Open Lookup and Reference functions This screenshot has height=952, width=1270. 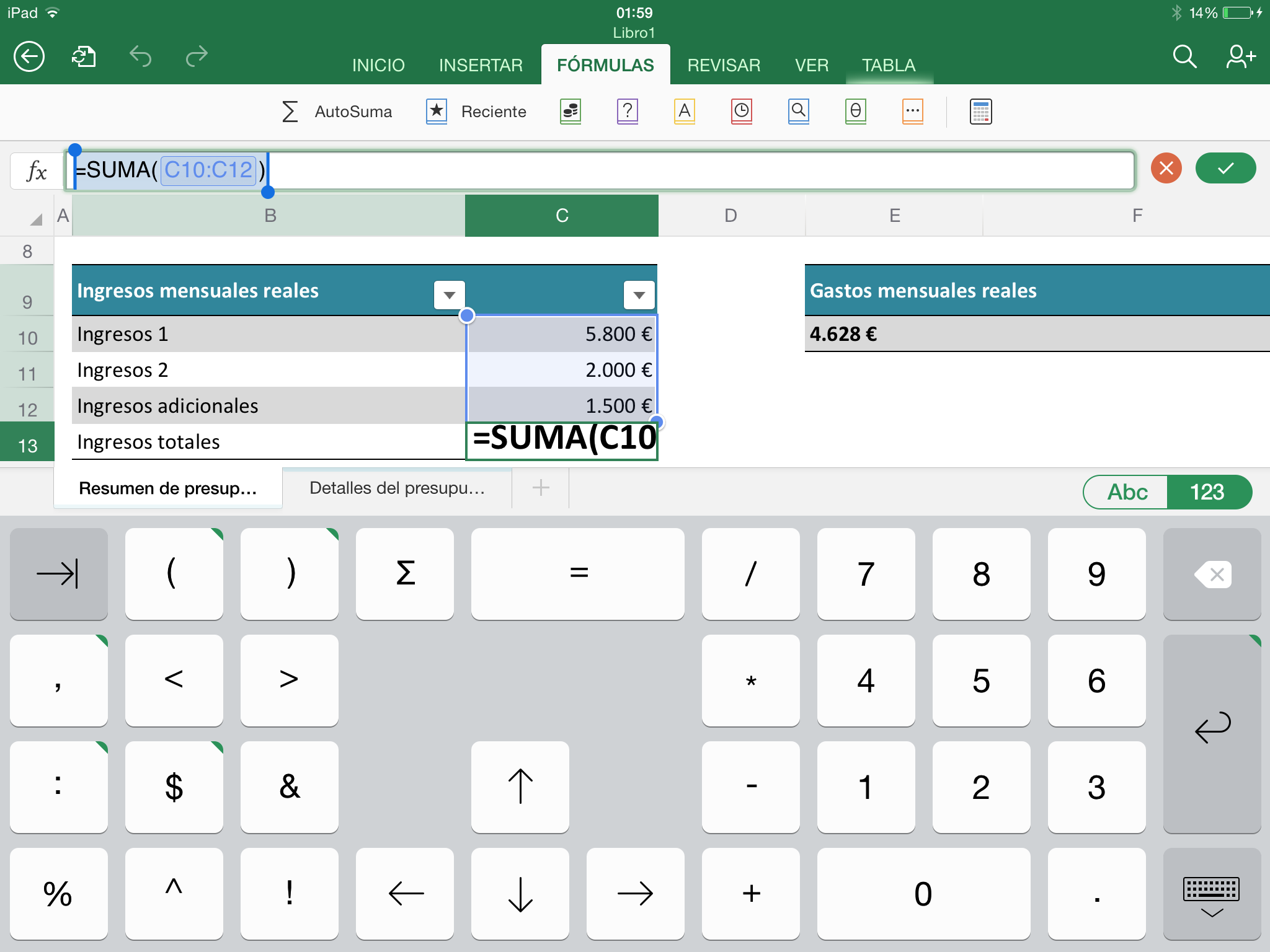pos(798,112)
